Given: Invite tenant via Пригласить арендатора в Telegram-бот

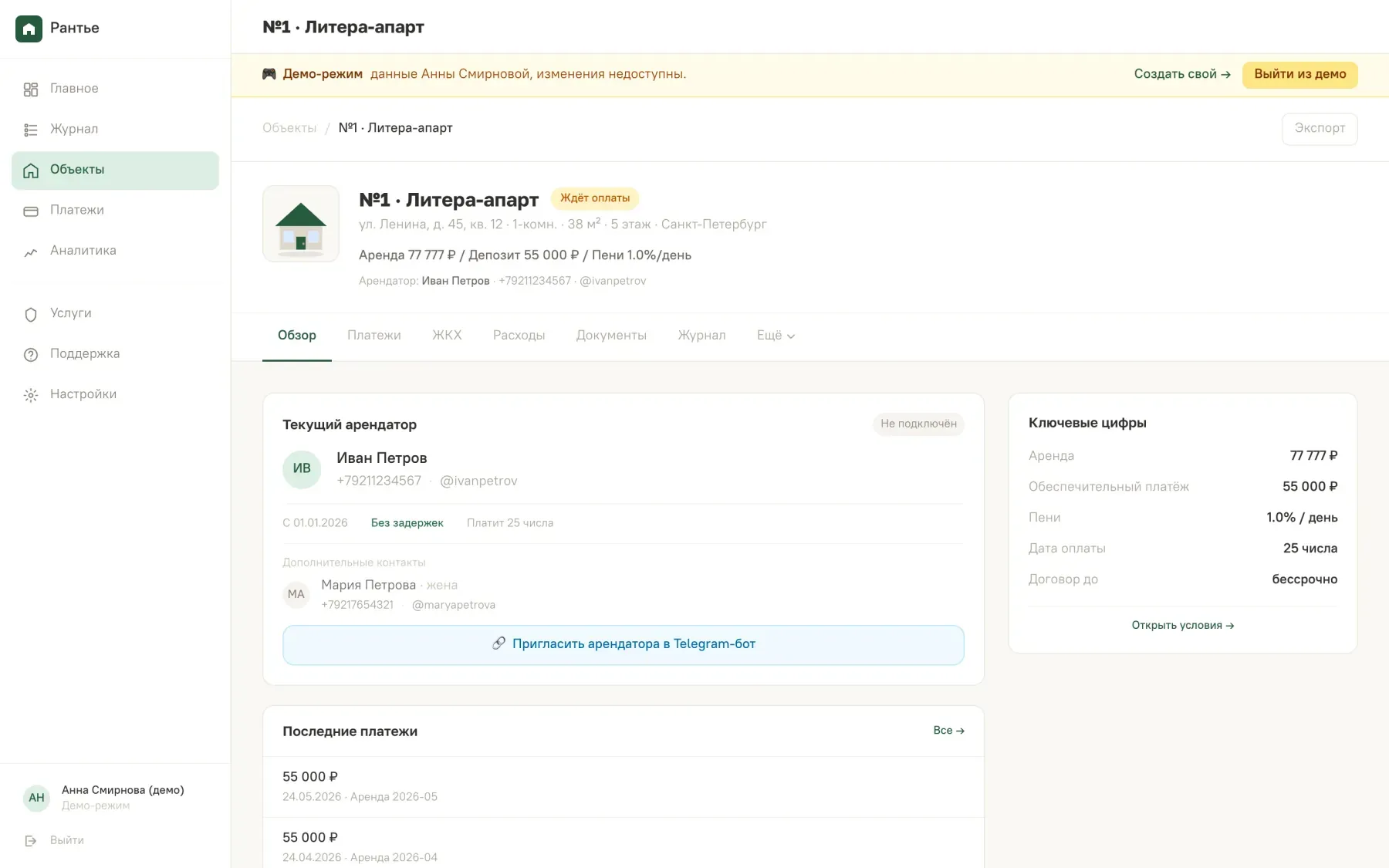Looking at the screenshot, I should 624,645.
